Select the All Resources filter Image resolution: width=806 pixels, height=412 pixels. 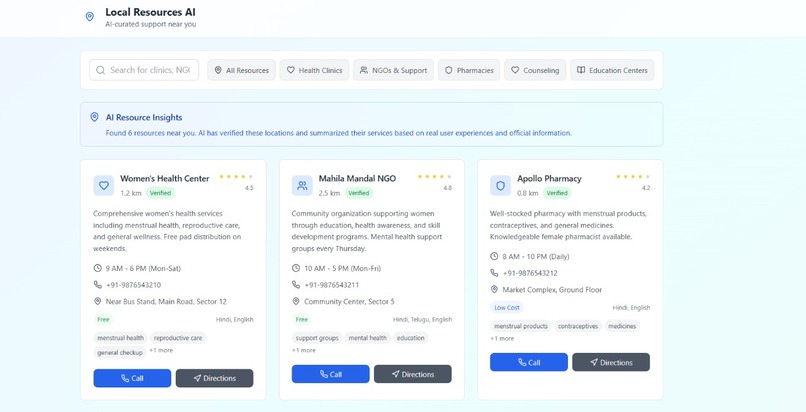click(242, 70)
